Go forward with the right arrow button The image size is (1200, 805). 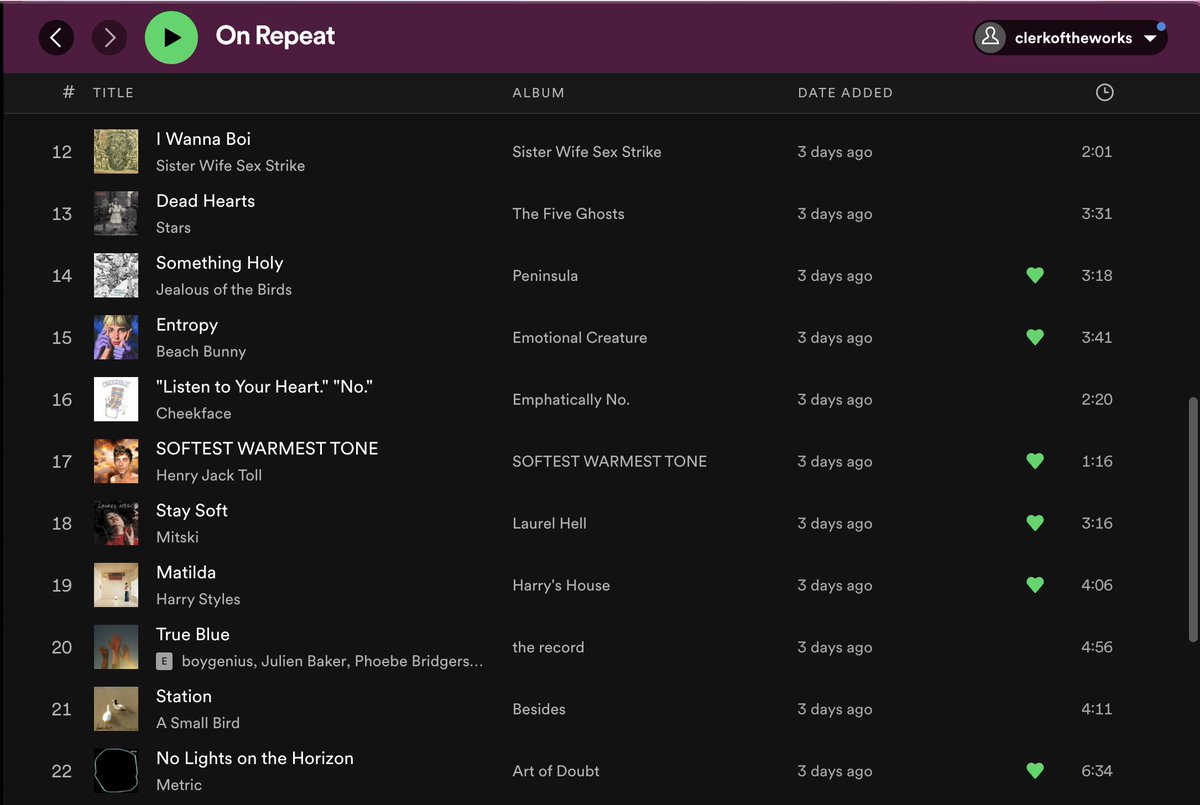click(x=110, y=38)
